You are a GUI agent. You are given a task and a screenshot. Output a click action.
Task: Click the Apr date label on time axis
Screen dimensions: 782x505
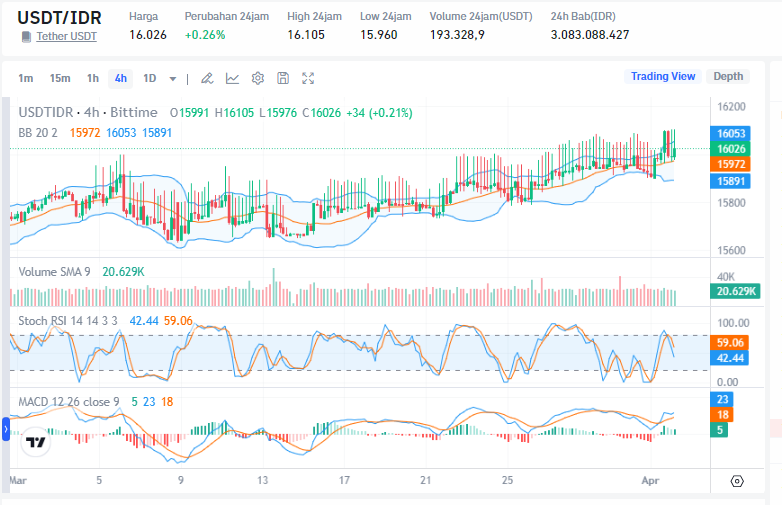pos(650,481)
